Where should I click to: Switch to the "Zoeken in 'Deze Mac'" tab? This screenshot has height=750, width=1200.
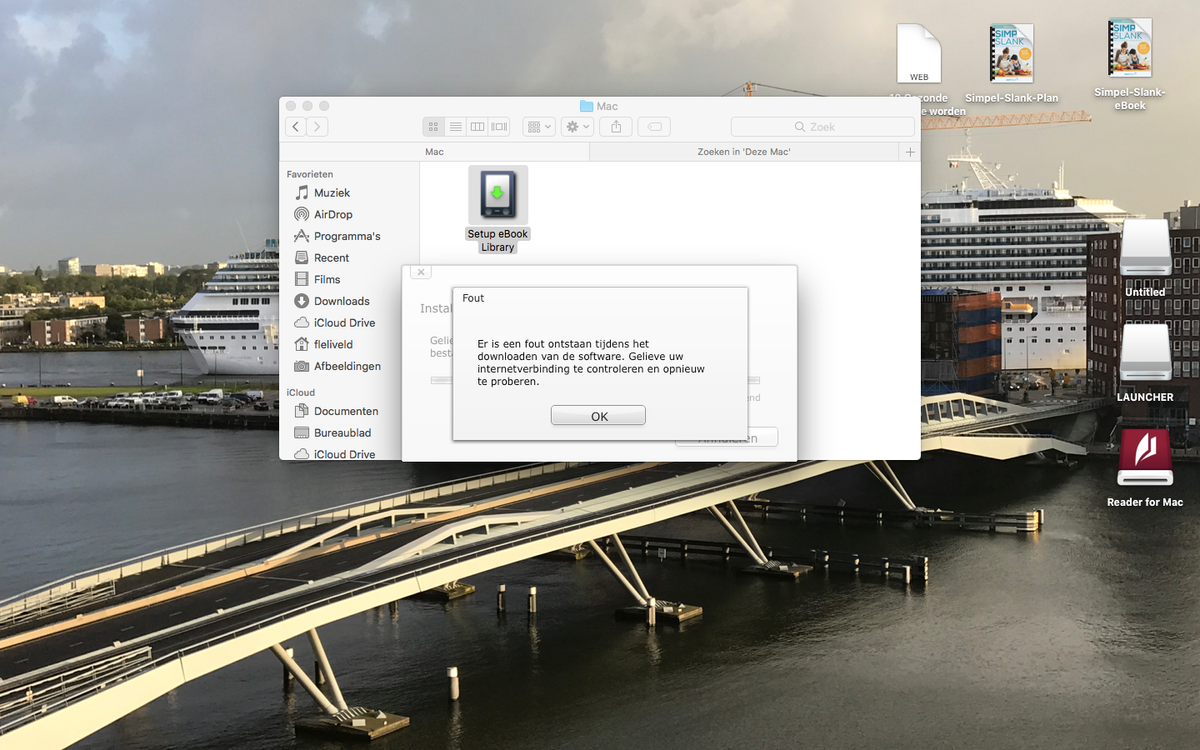(744, 152)
